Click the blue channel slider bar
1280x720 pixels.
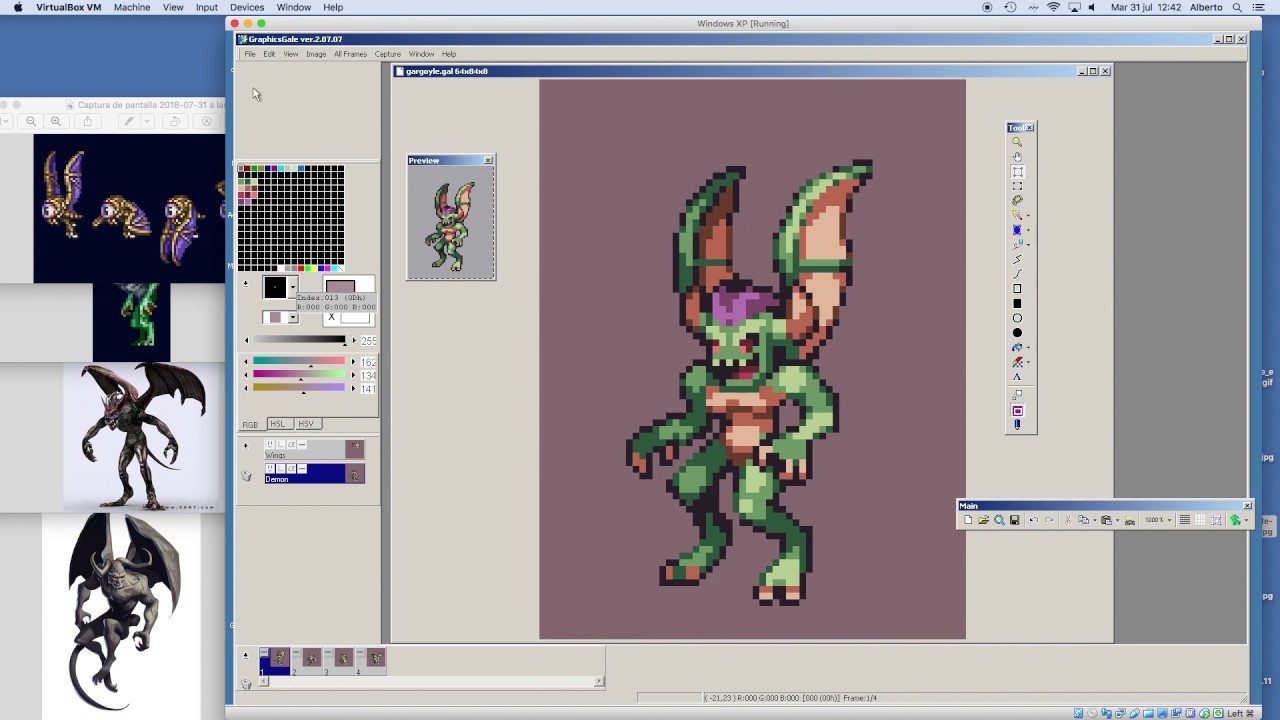299,387
